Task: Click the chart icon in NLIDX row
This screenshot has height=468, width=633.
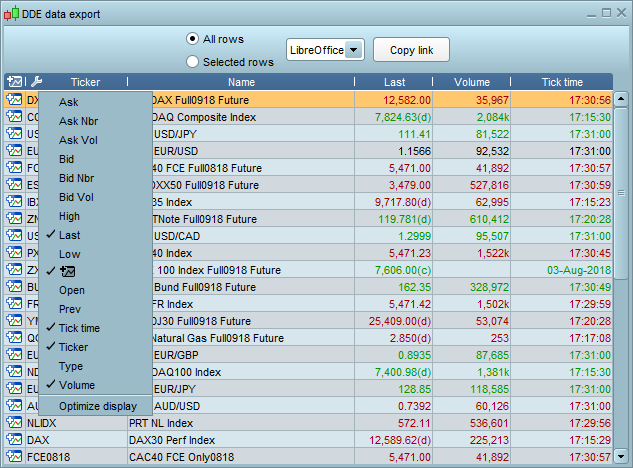Action: point(14,423)
